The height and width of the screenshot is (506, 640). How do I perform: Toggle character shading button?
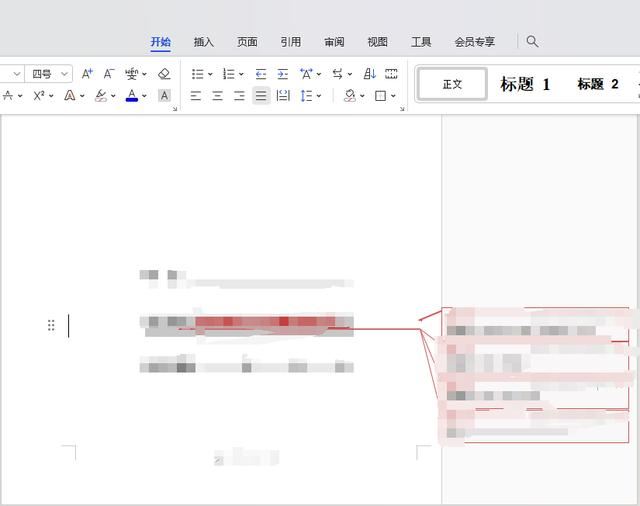[x=164, y=96]
